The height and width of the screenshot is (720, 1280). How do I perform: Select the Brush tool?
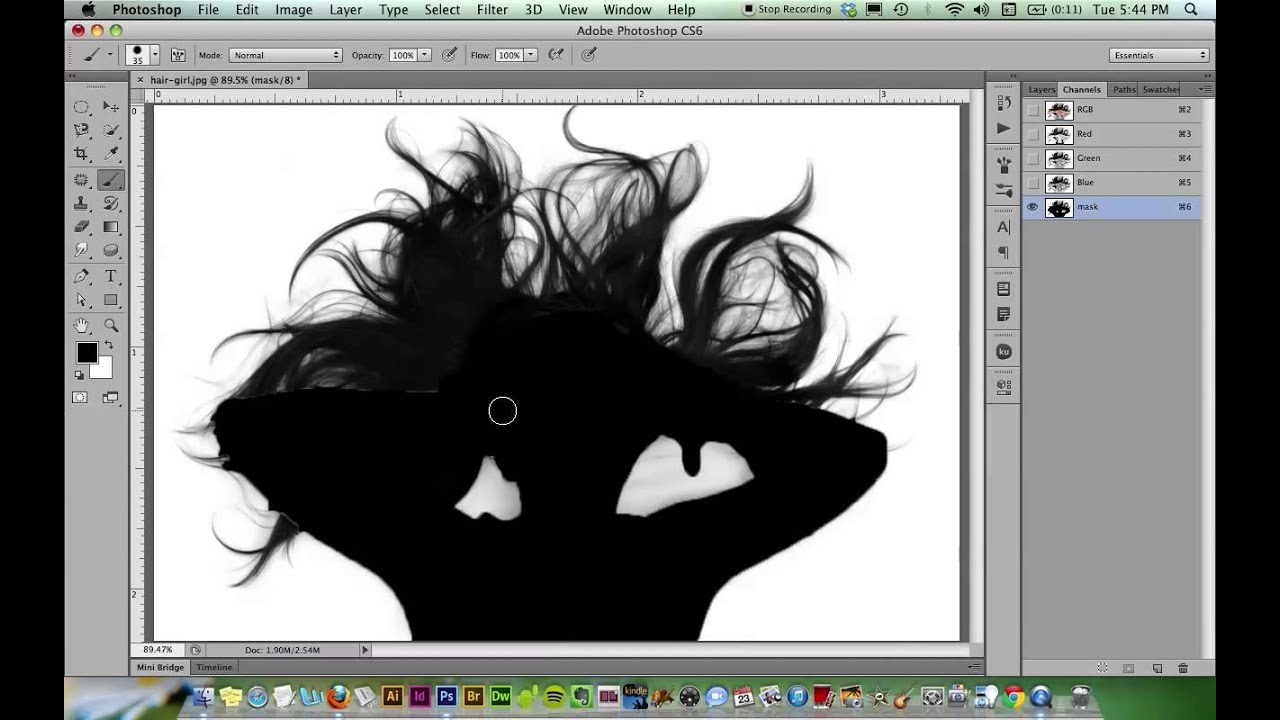pos(112,180)
